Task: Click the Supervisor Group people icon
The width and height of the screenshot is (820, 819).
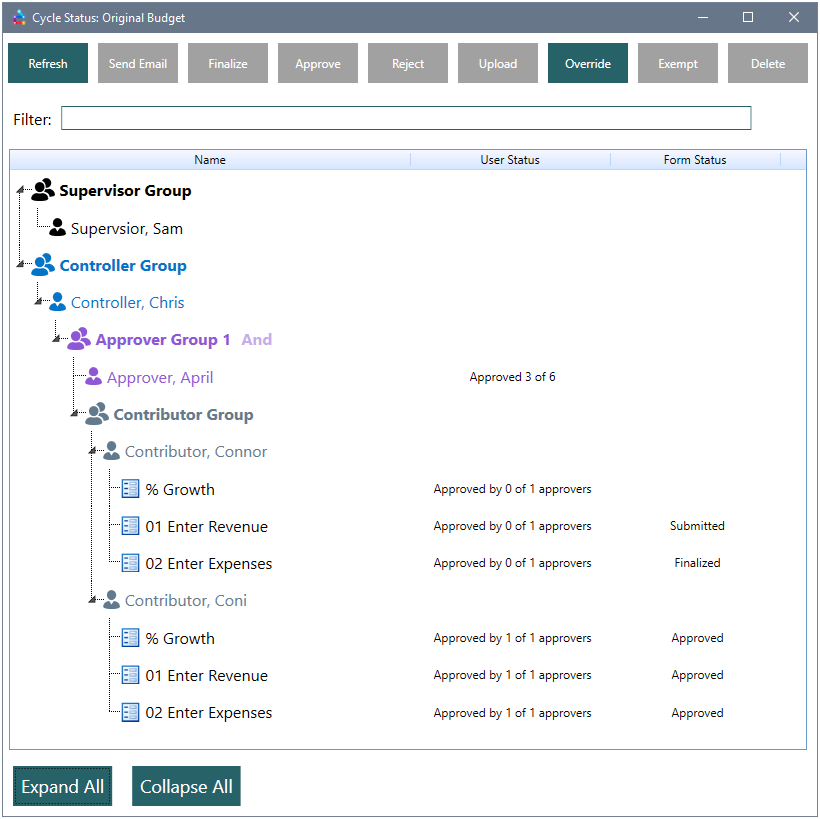Action: 42,190
